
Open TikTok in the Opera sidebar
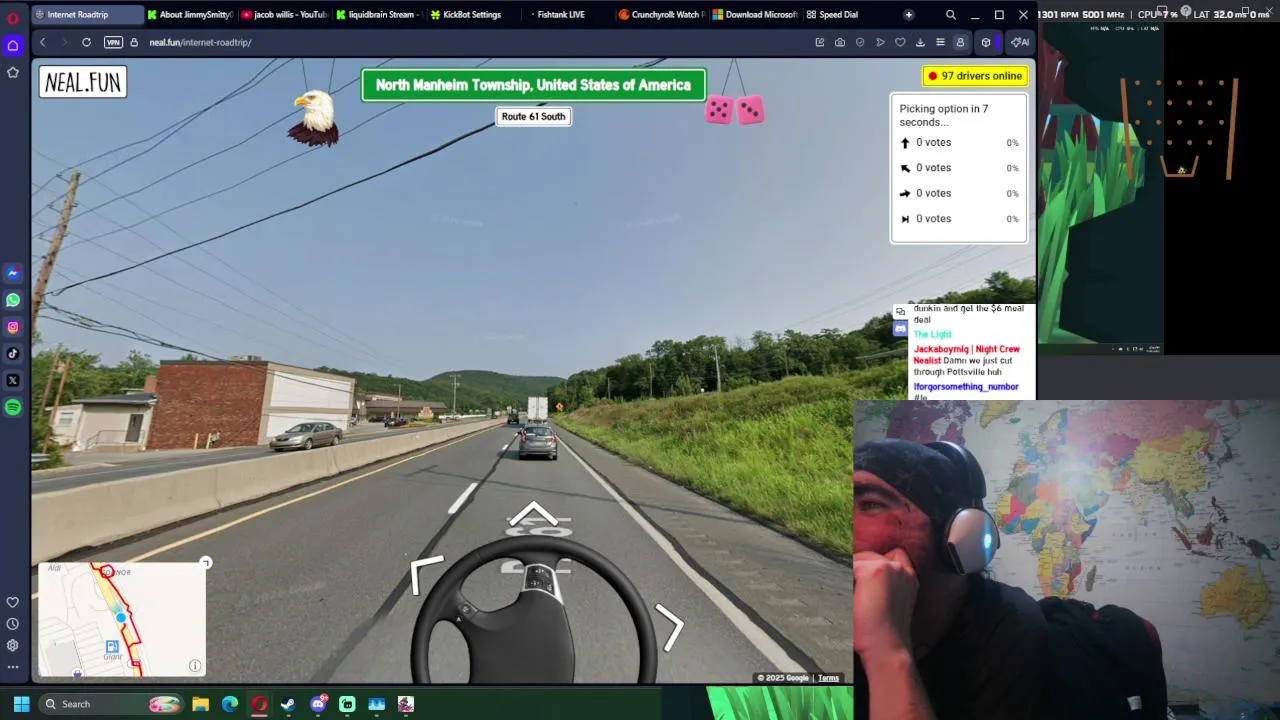[x=13, y=353]
